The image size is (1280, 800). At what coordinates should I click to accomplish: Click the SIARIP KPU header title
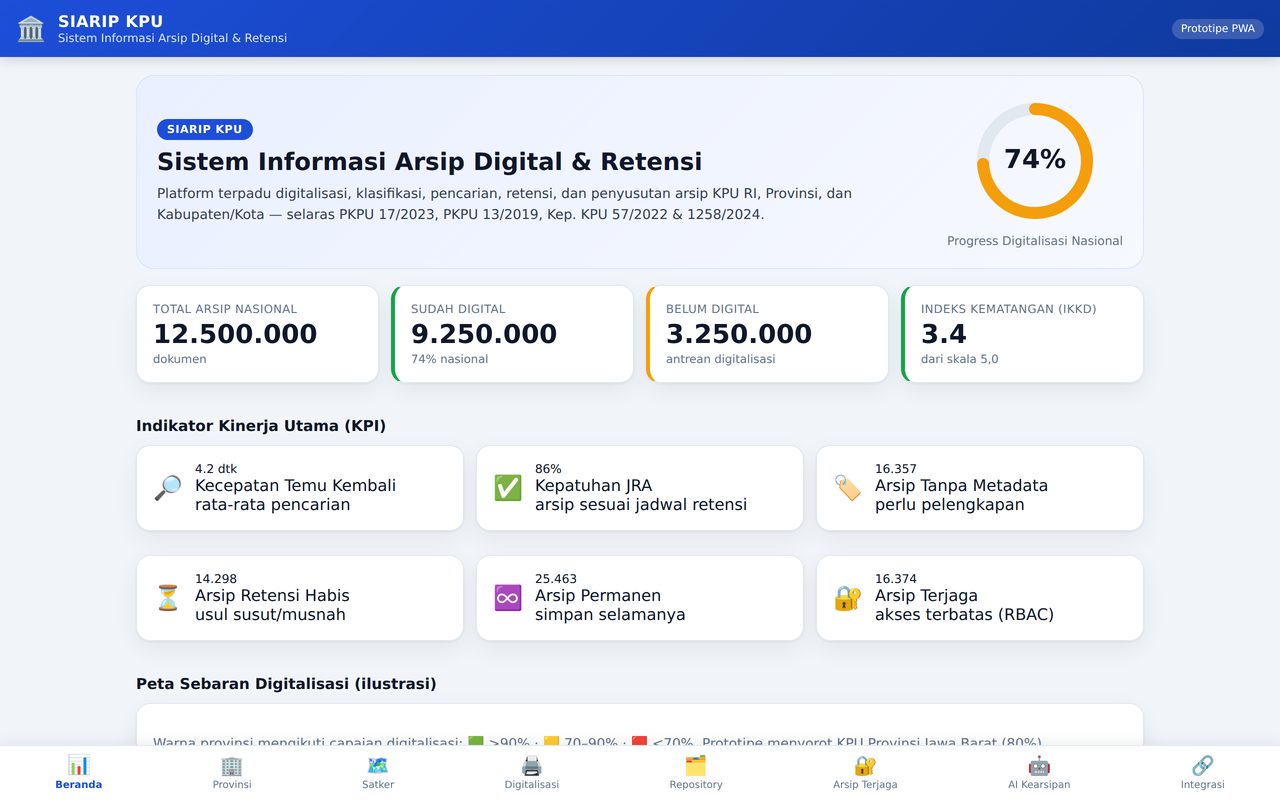coord(110,21)
